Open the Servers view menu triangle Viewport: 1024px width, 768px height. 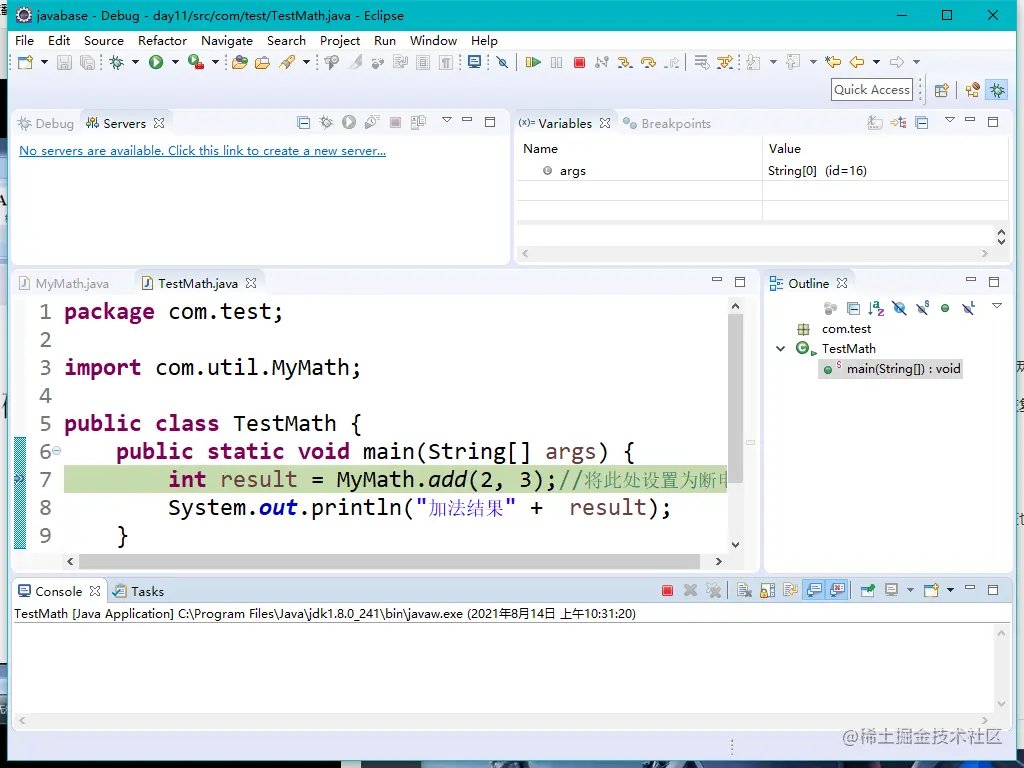coord(447,120)
